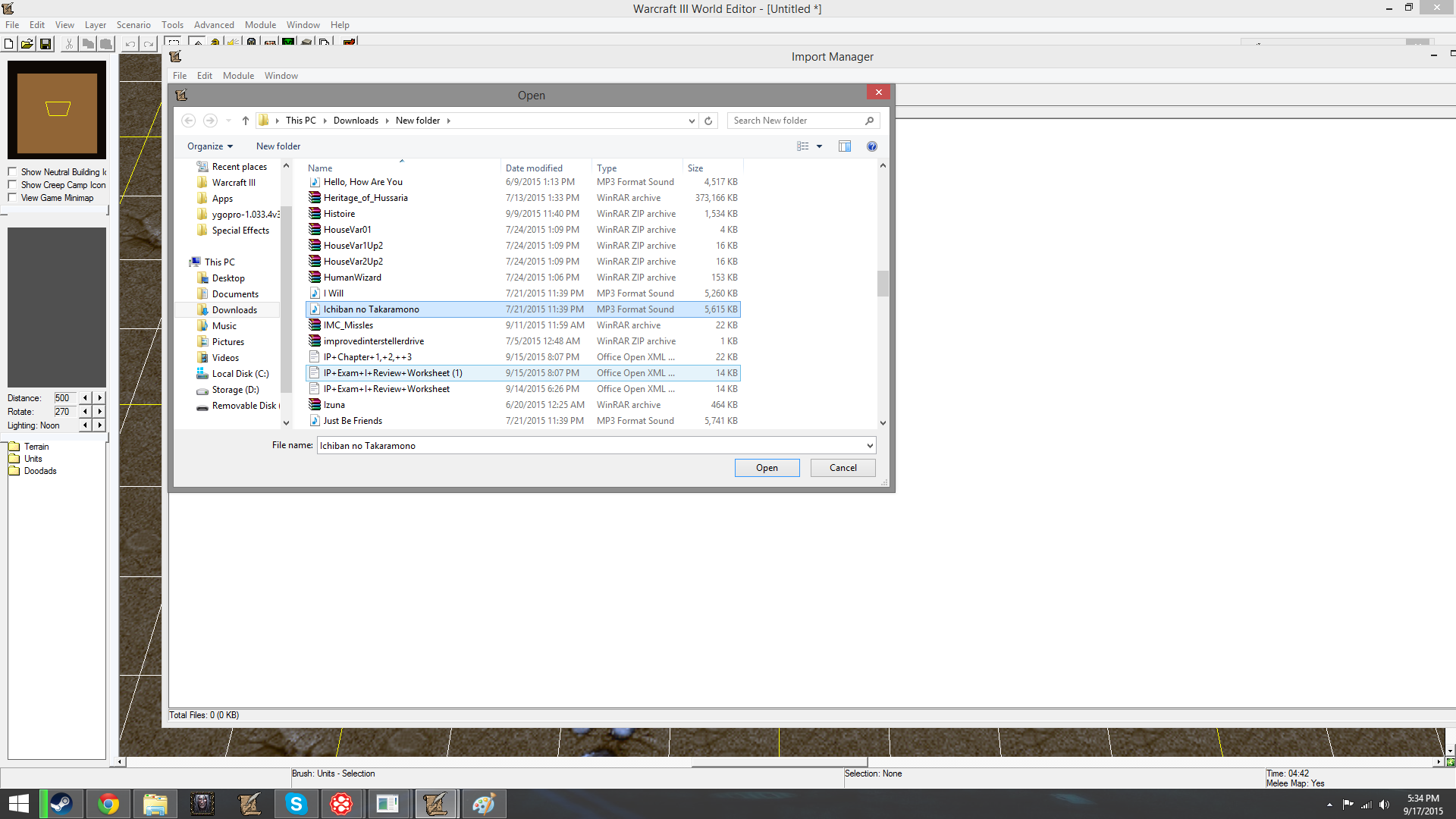Click the Forward arrow in Open dialog
The width and height of the screenshot is (1456, 819).
tap(210, 121)
